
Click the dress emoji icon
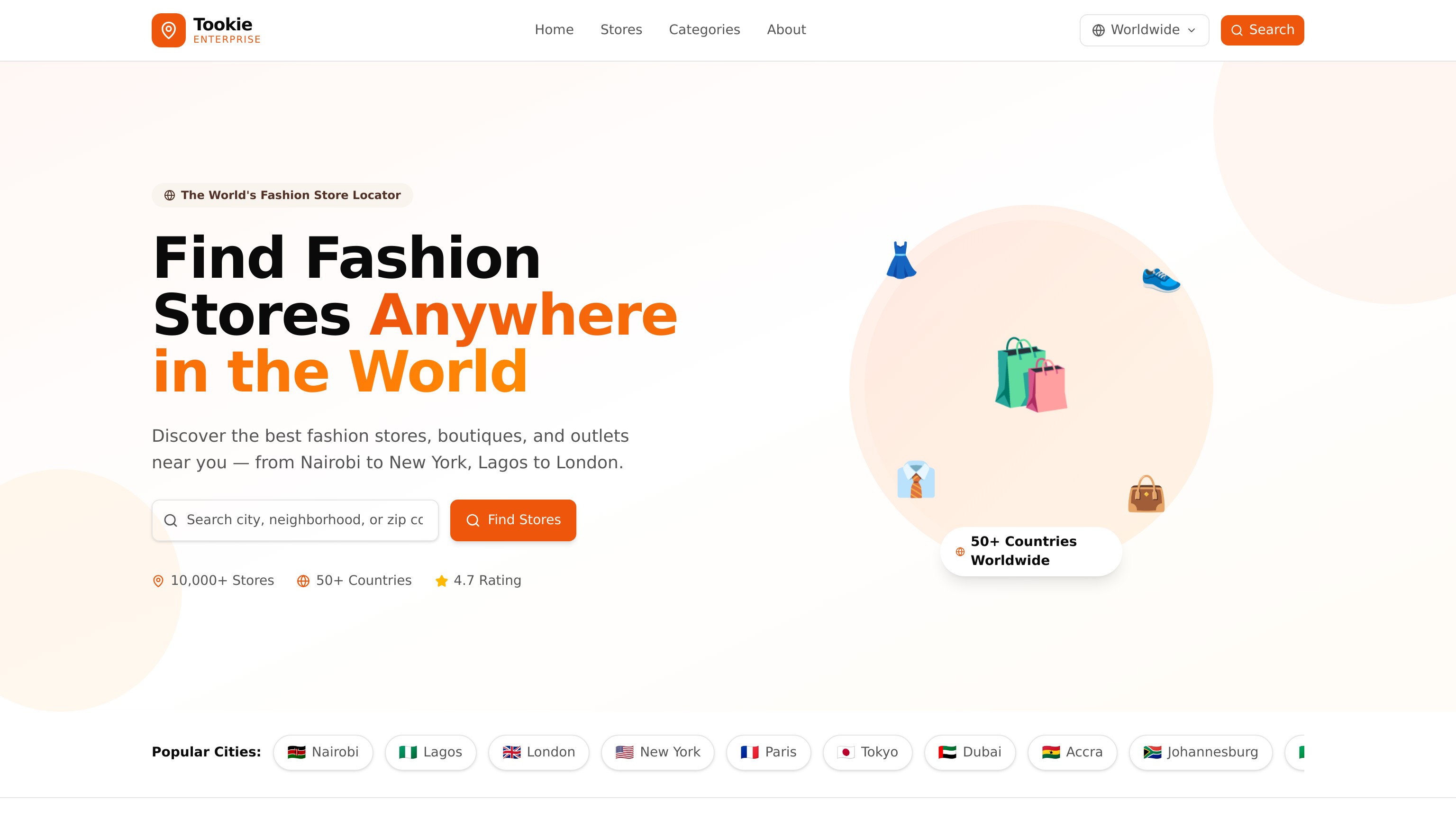(901, 261)
